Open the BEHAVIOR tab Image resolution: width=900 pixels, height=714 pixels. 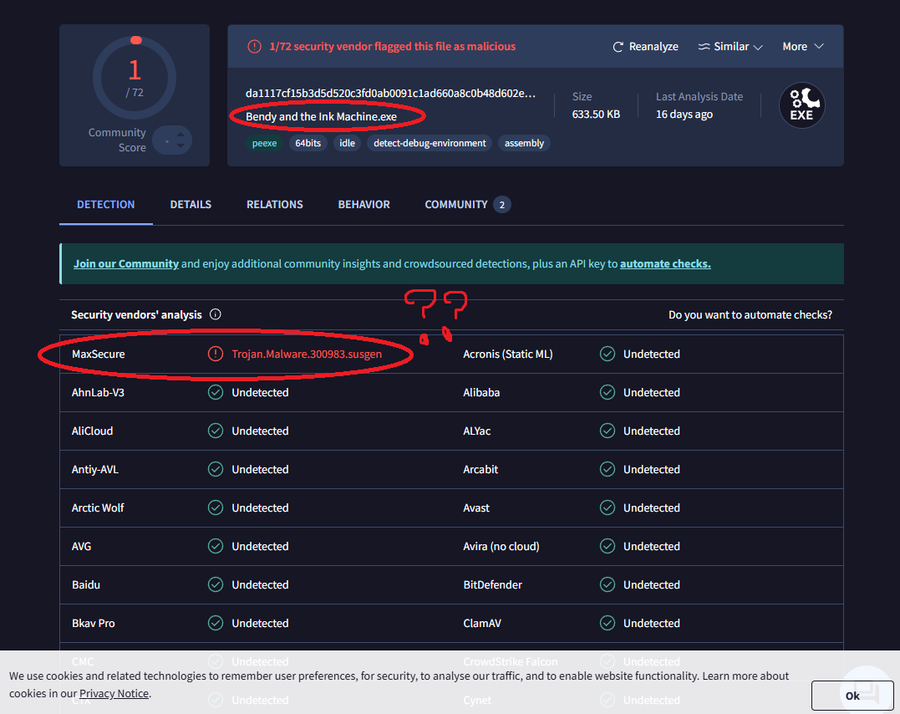(x=364, y=204)
